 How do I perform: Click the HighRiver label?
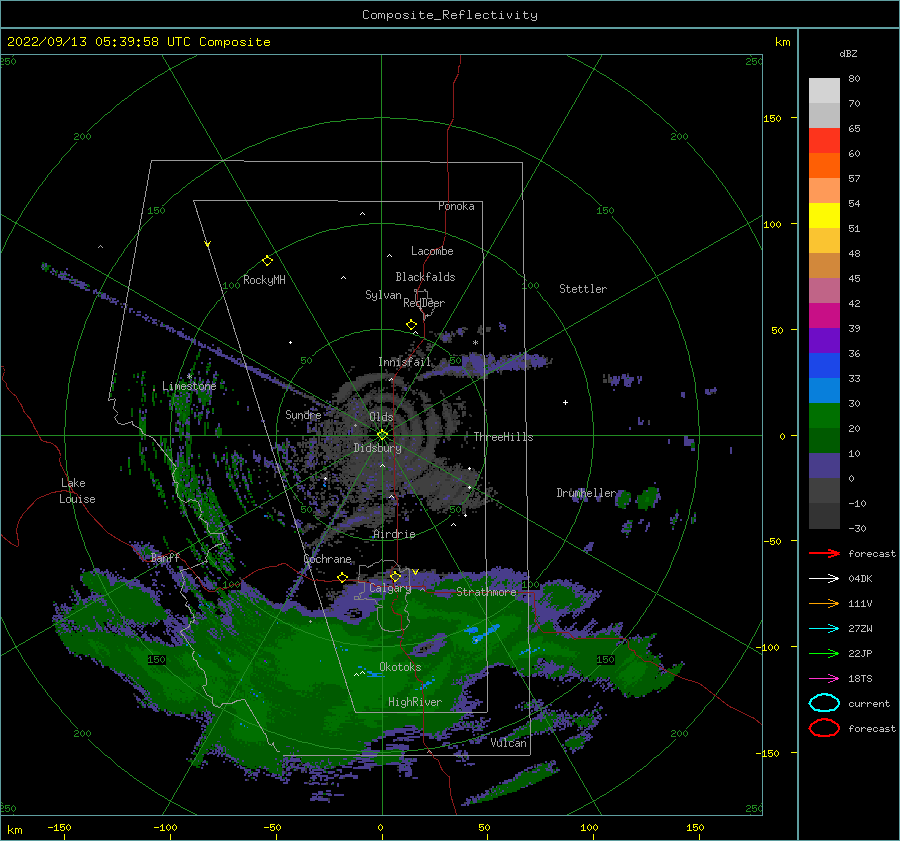pos(414,702)
